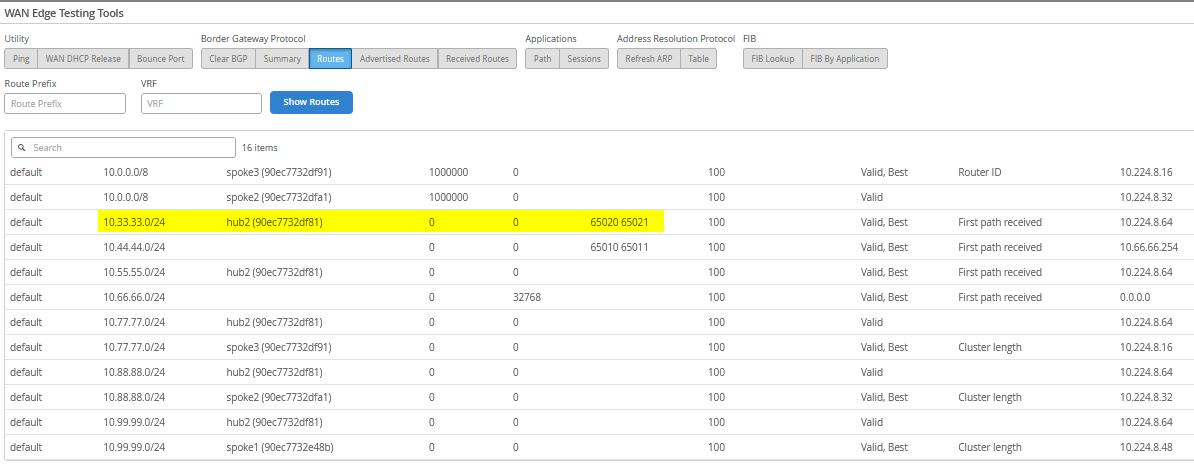Click the FIB Lookup button
Screen dimensions: 1194x465
(x=773, y=59)
